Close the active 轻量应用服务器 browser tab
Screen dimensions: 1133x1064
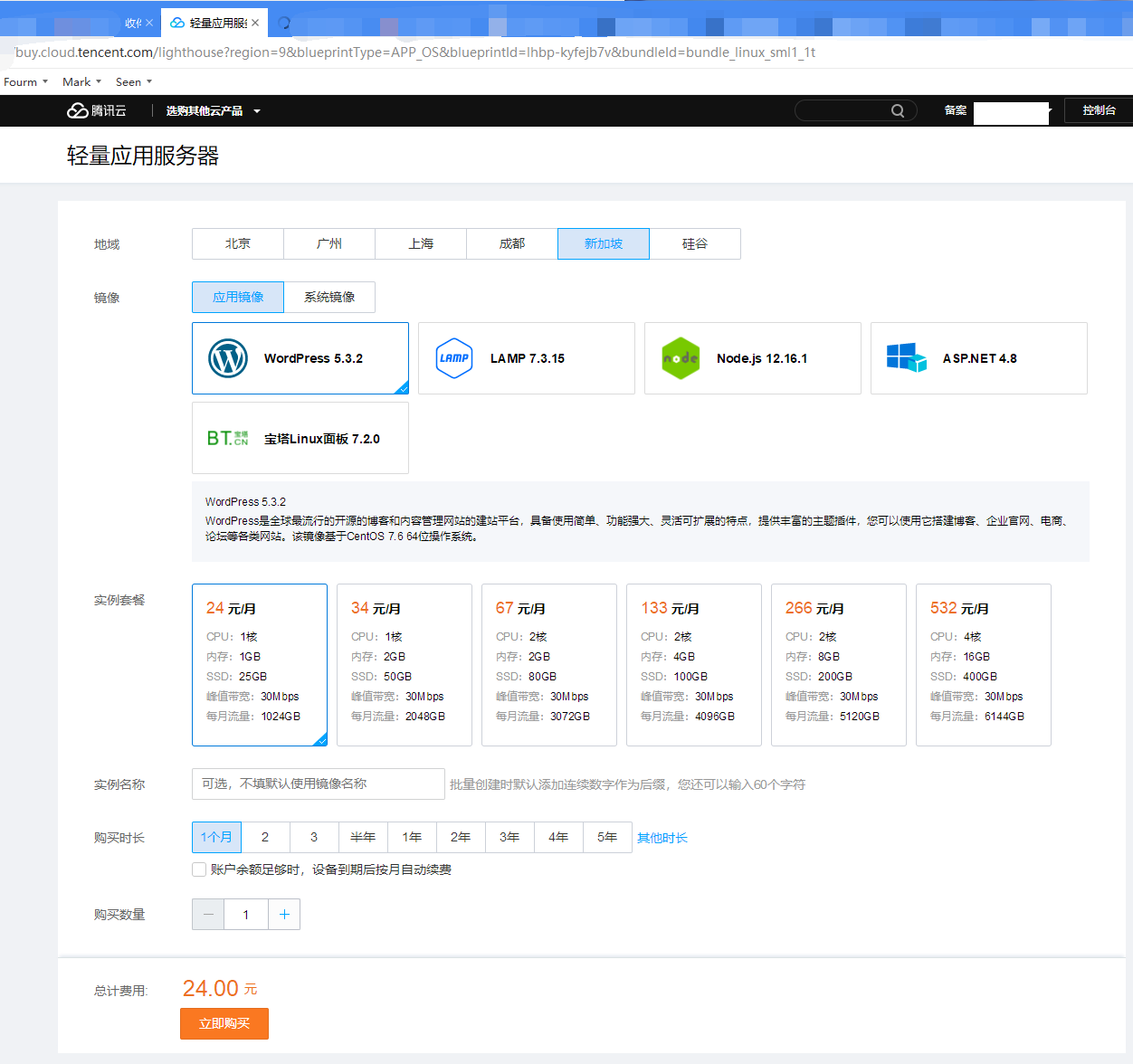click(255, 23)
